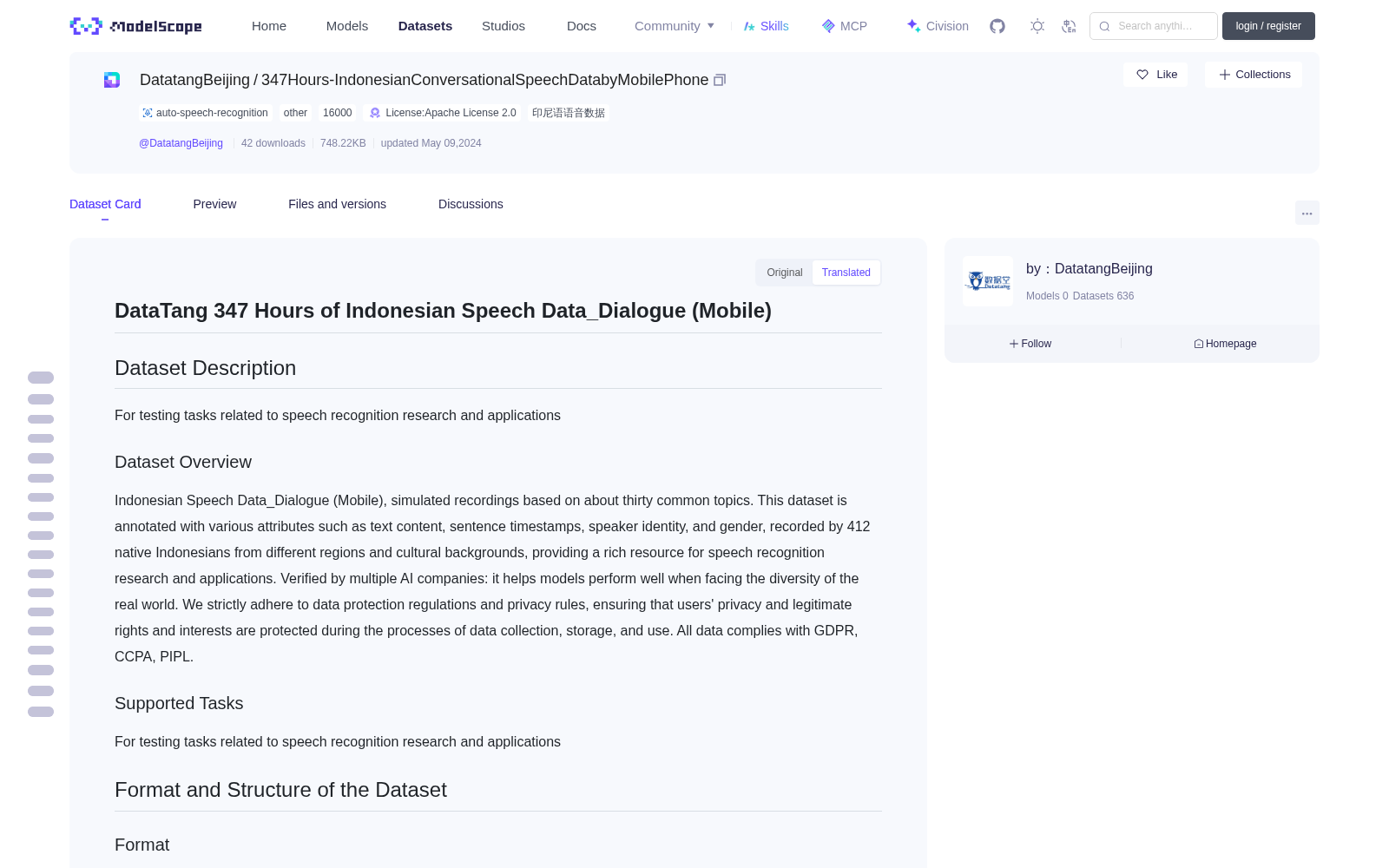
Task: Click the Skills icon link in navigation
Action: coord(767,26)
